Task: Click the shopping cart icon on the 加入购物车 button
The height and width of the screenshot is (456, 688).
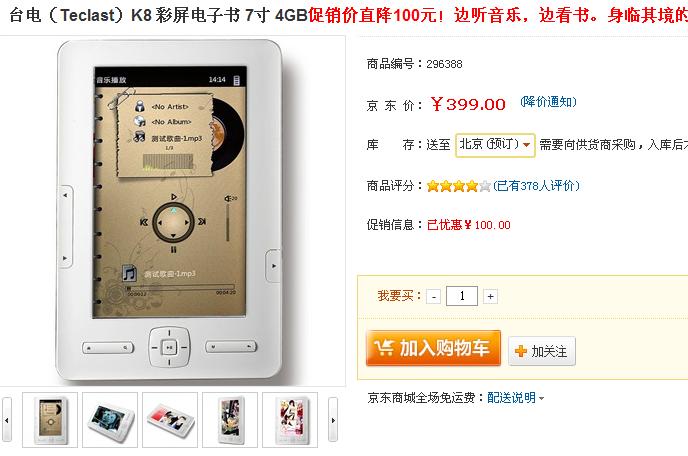Action: pos(384,348)
